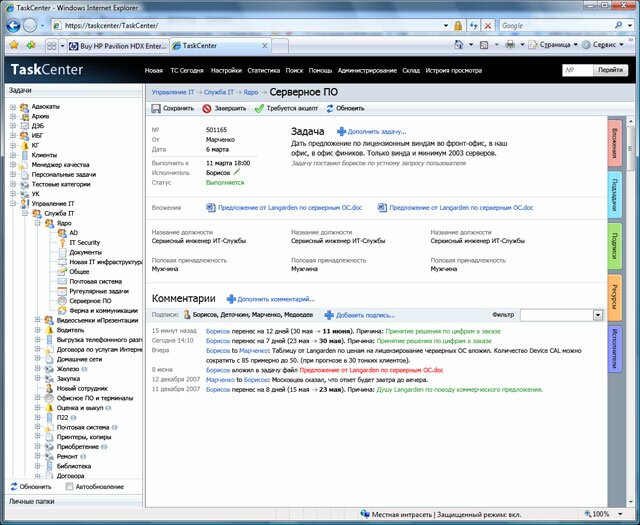
Task: Click the red Завершить prohibition icon
Action: (x=207, y=109)
